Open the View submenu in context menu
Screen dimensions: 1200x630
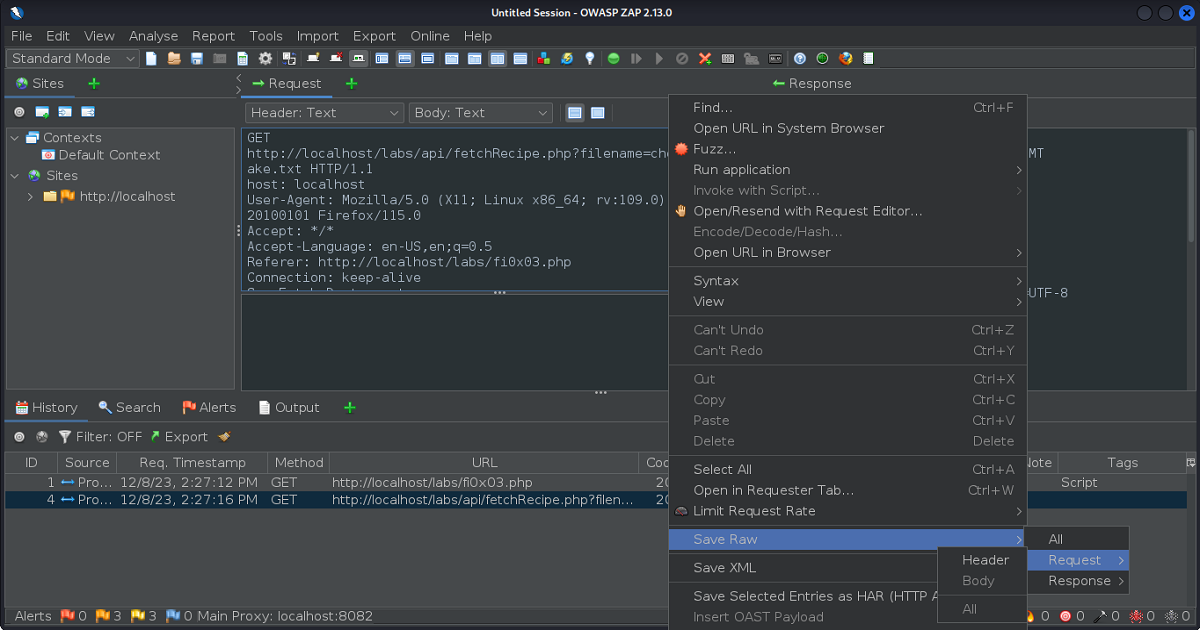(848, 302)
